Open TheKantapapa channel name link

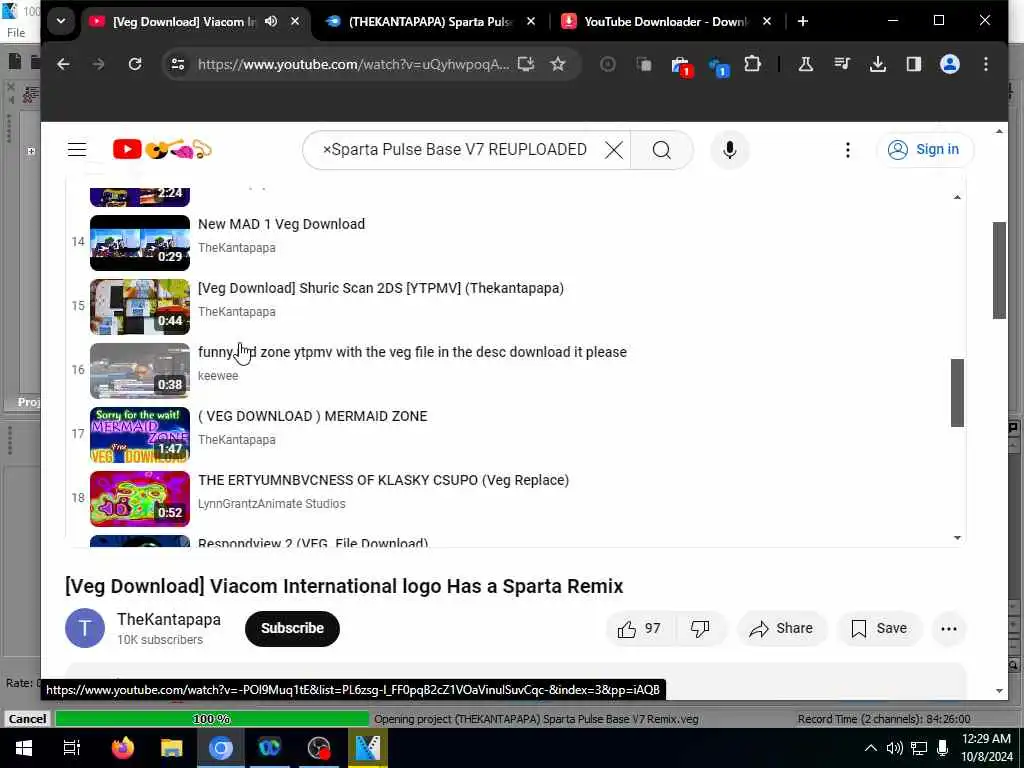coord(168,619)
